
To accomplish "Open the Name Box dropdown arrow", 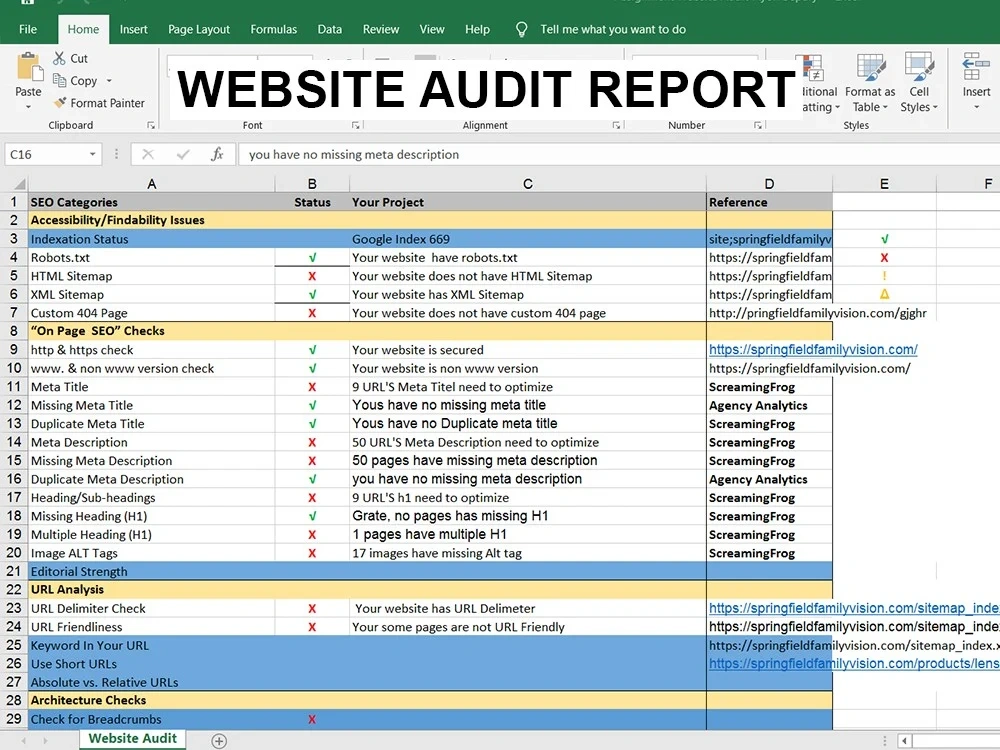I will (92, 154).
